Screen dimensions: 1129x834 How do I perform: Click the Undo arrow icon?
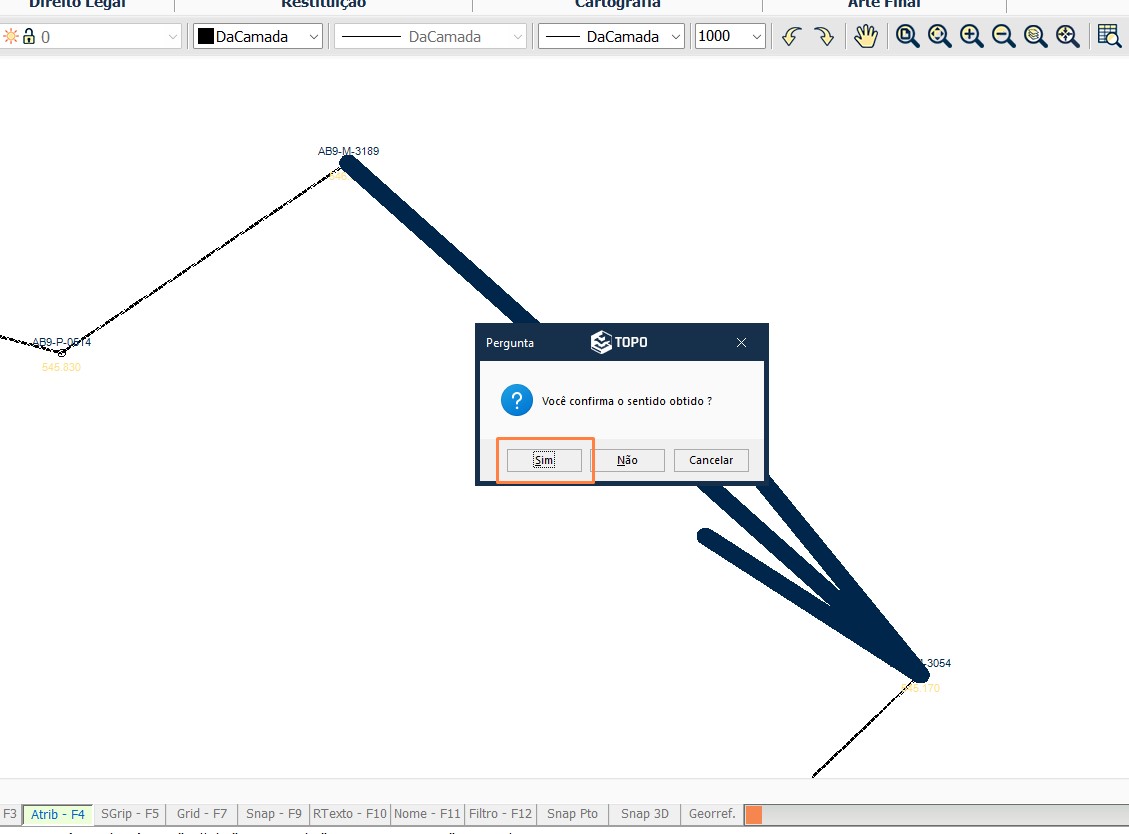(x=790, y=36)
